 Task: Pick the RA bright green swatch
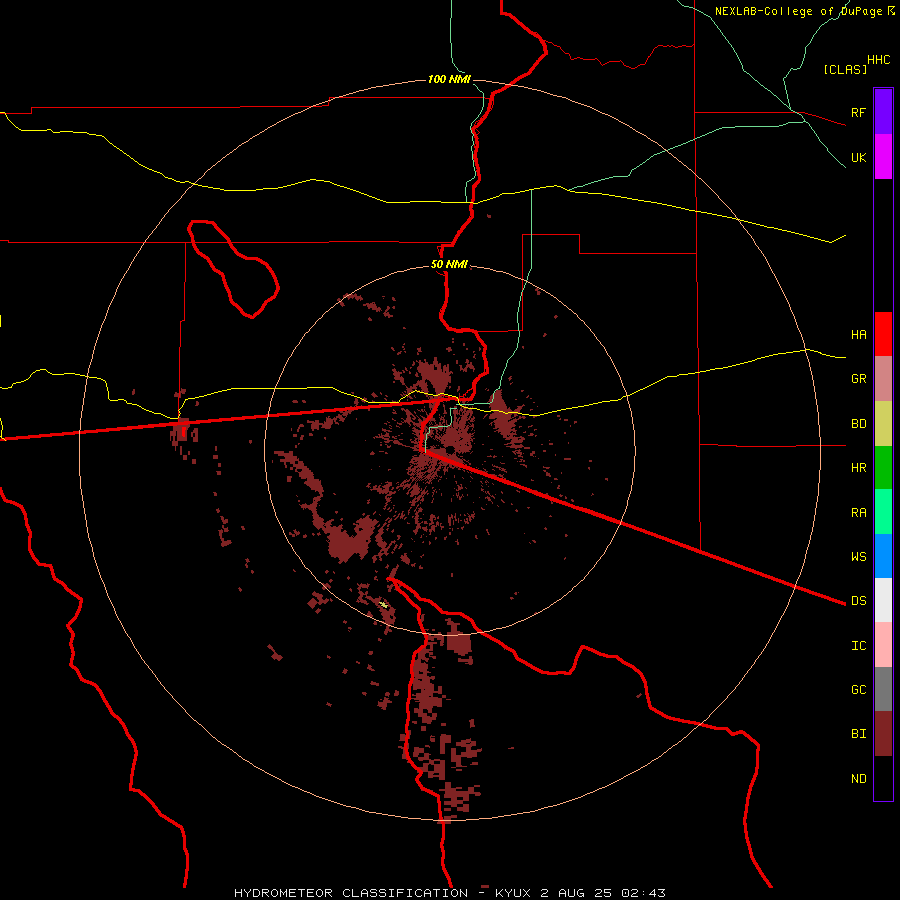pos(883,512)
